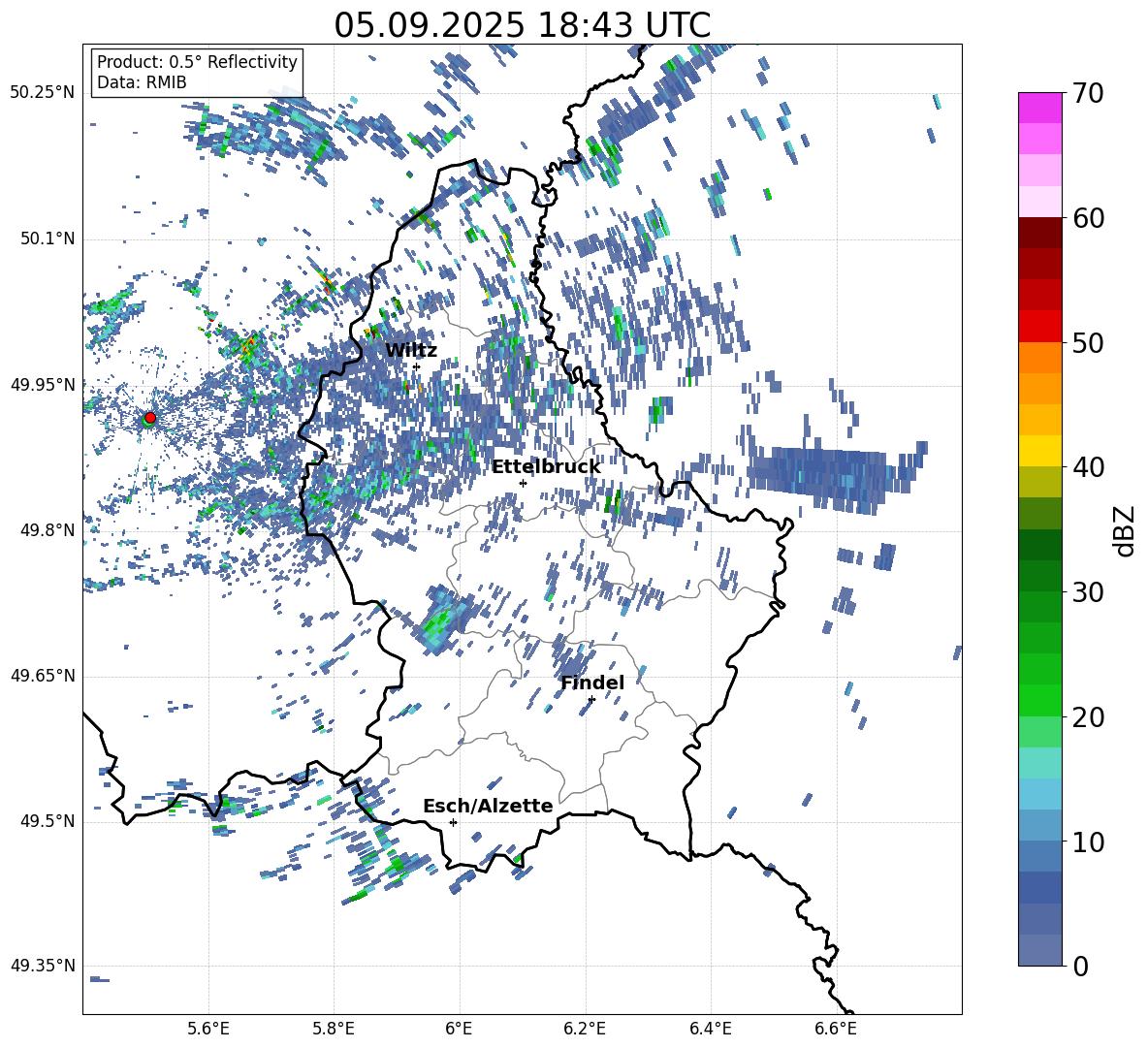Click the colorbar value 40
The height and width of the screenshot is (1048, 1148).
tap(1088, 467)
